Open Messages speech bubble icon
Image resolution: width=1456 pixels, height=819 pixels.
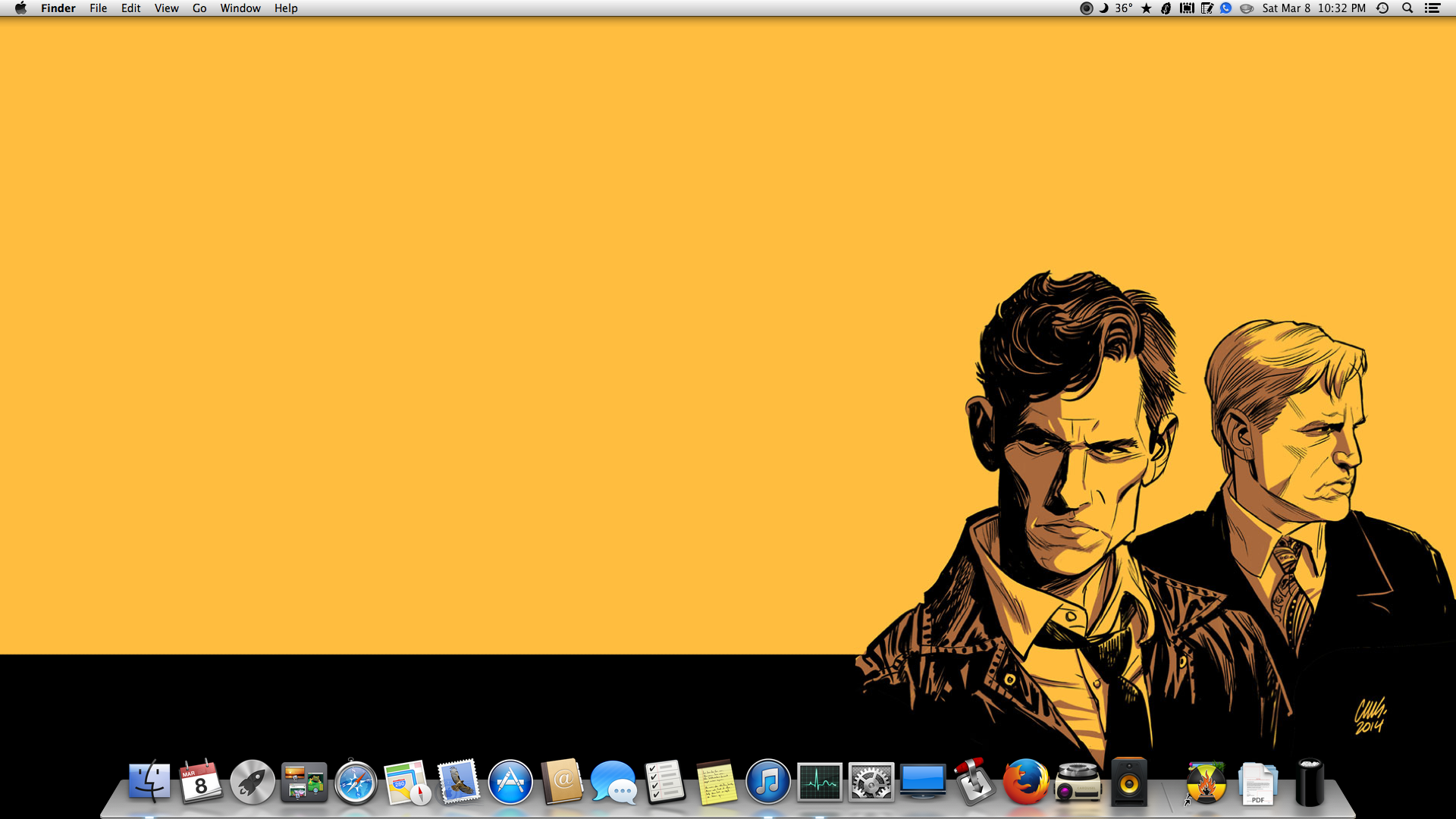tap(613, 783)
